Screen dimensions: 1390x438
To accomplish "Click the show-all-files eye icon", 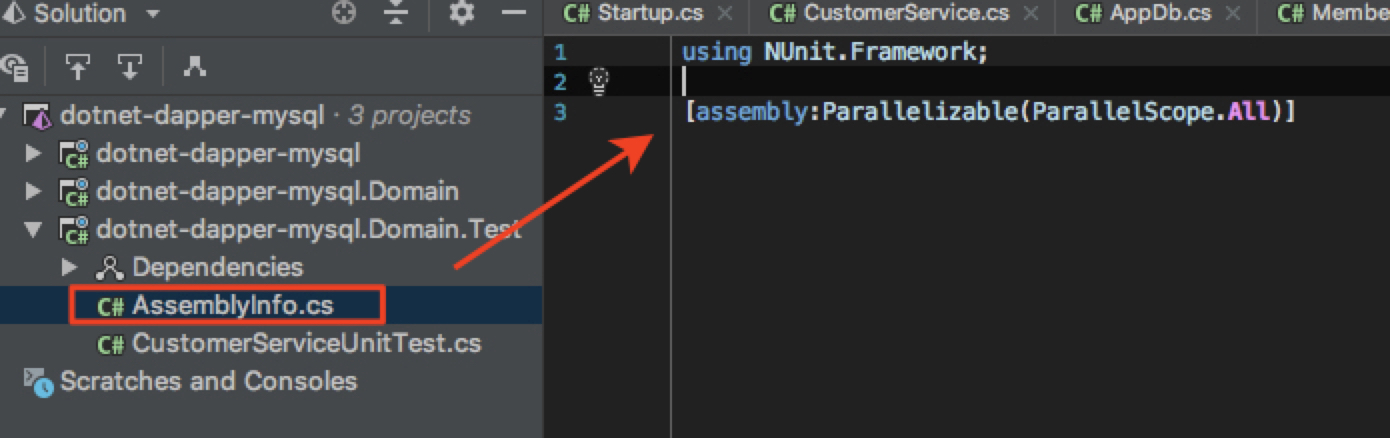I will (14, 67).
